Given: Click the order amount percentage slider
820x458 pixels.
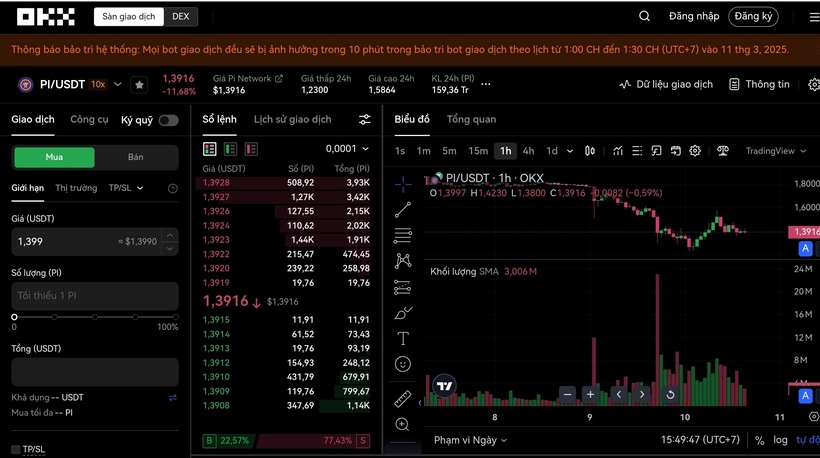Looking at the screenshot, I should coord(95,316).
